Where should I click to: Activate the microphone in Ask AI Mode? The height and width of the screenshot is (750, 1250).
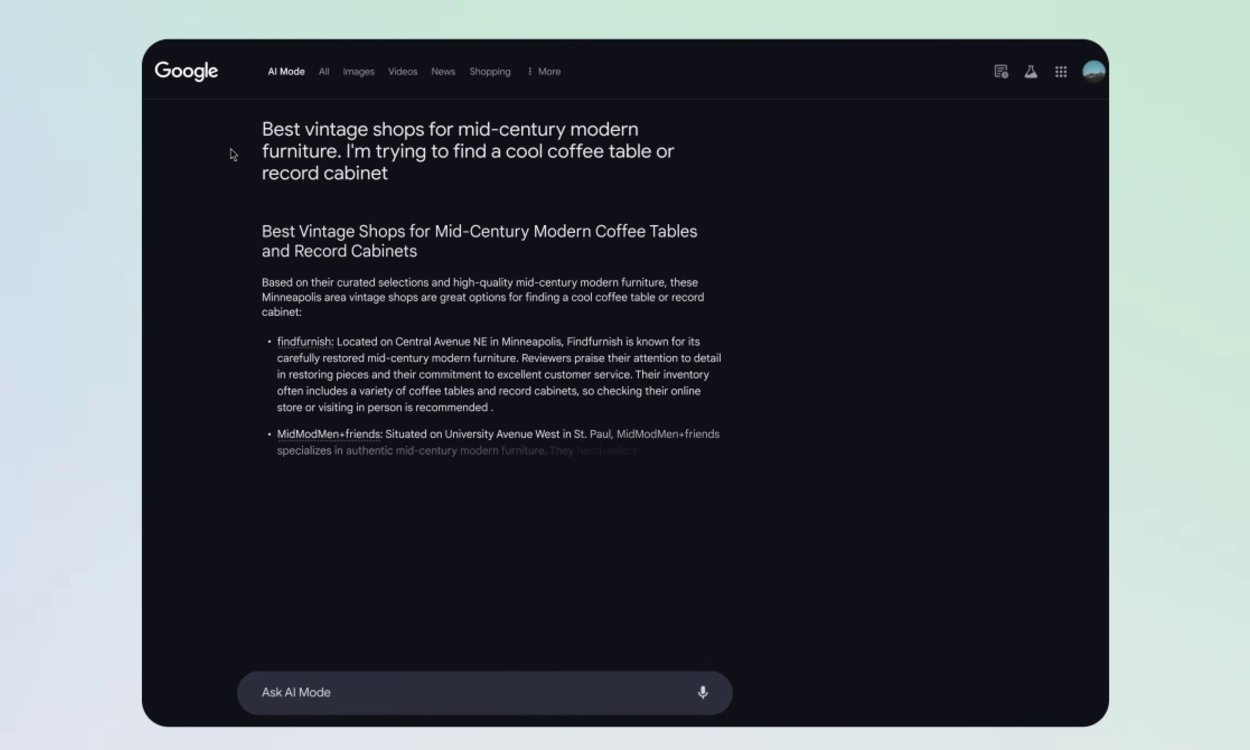702,692
